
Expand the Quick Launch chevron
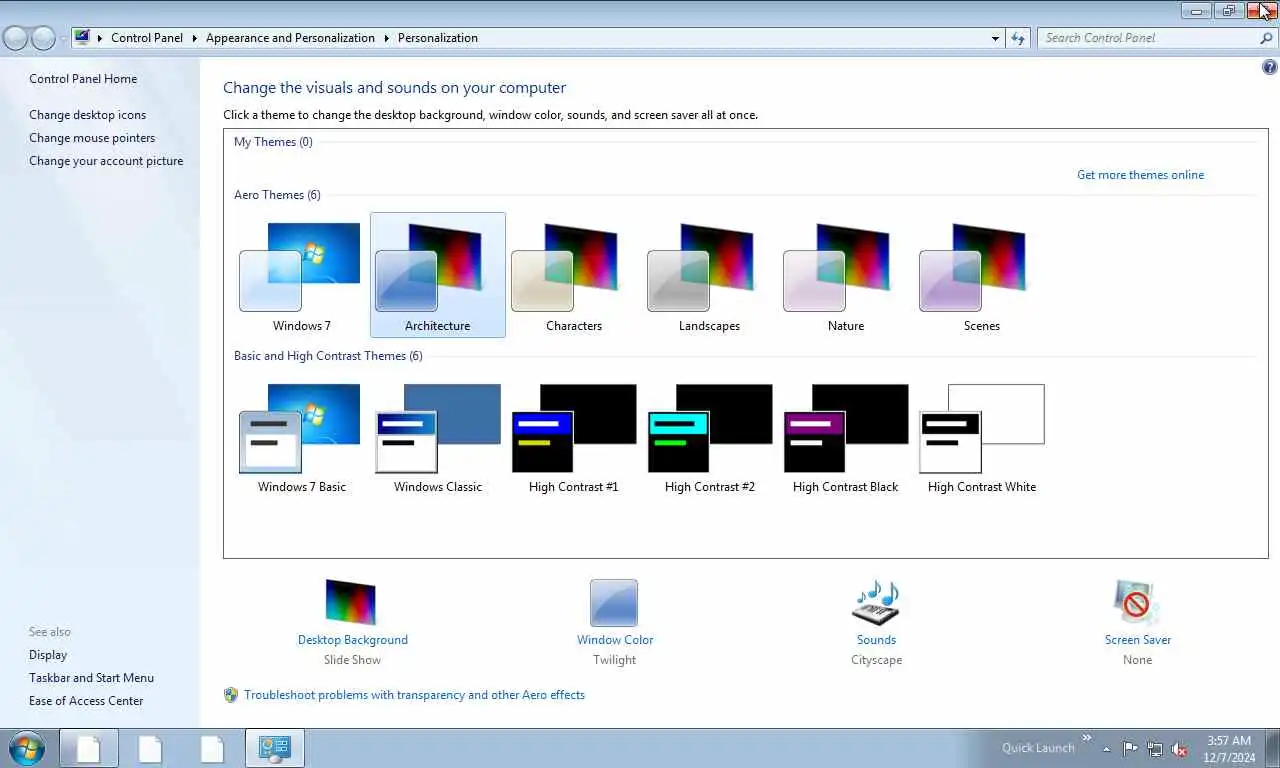tap(1087, 738)
